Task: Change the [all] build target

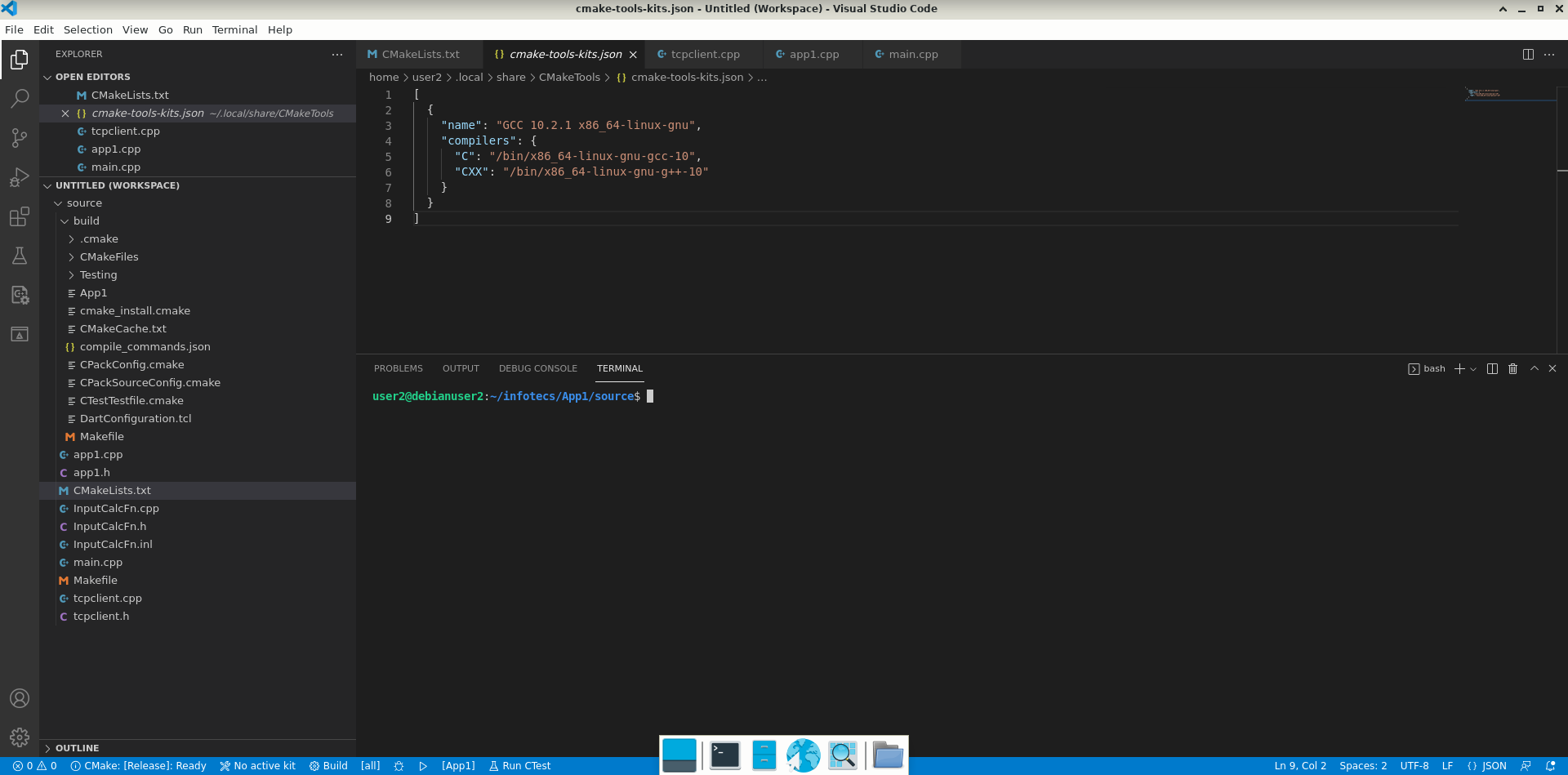Action: pyautogui.click(x=370, y=766)
